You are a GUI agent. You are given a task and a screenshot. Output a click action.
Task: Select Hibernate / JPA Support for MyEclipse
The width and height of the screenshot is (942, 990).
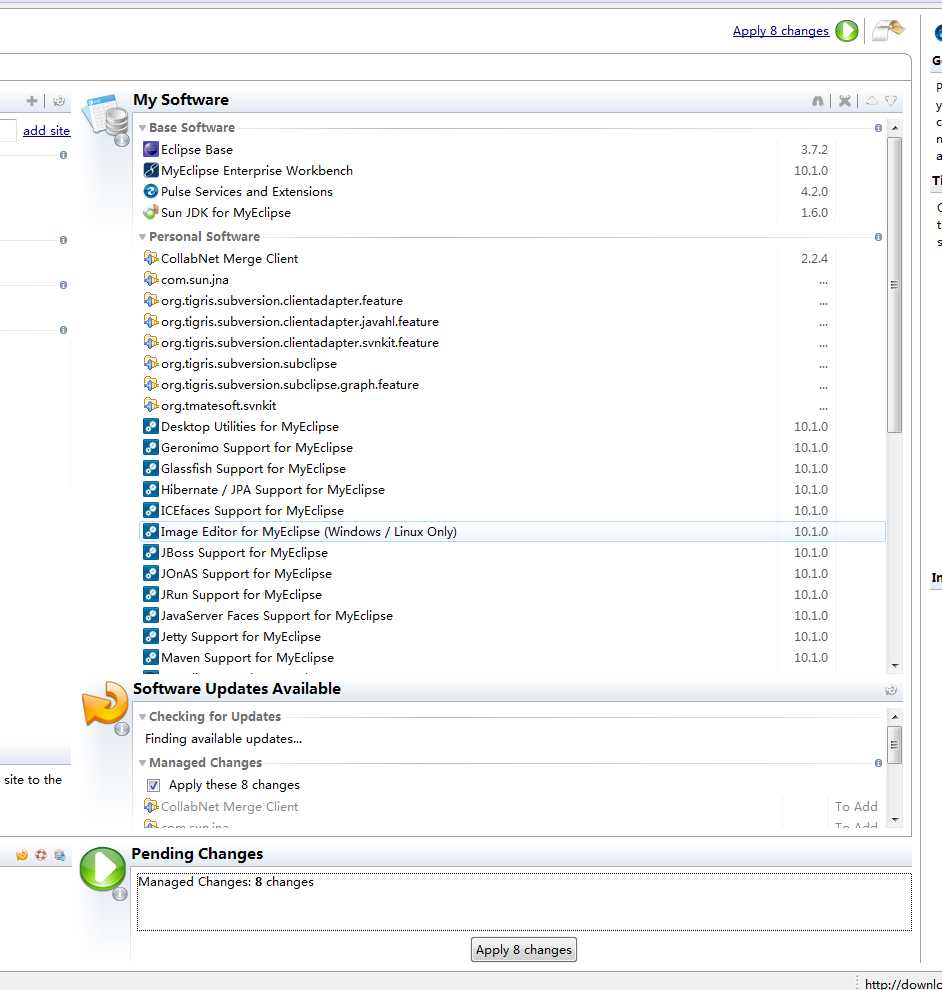pyautogui.click(x=272, y=489)
